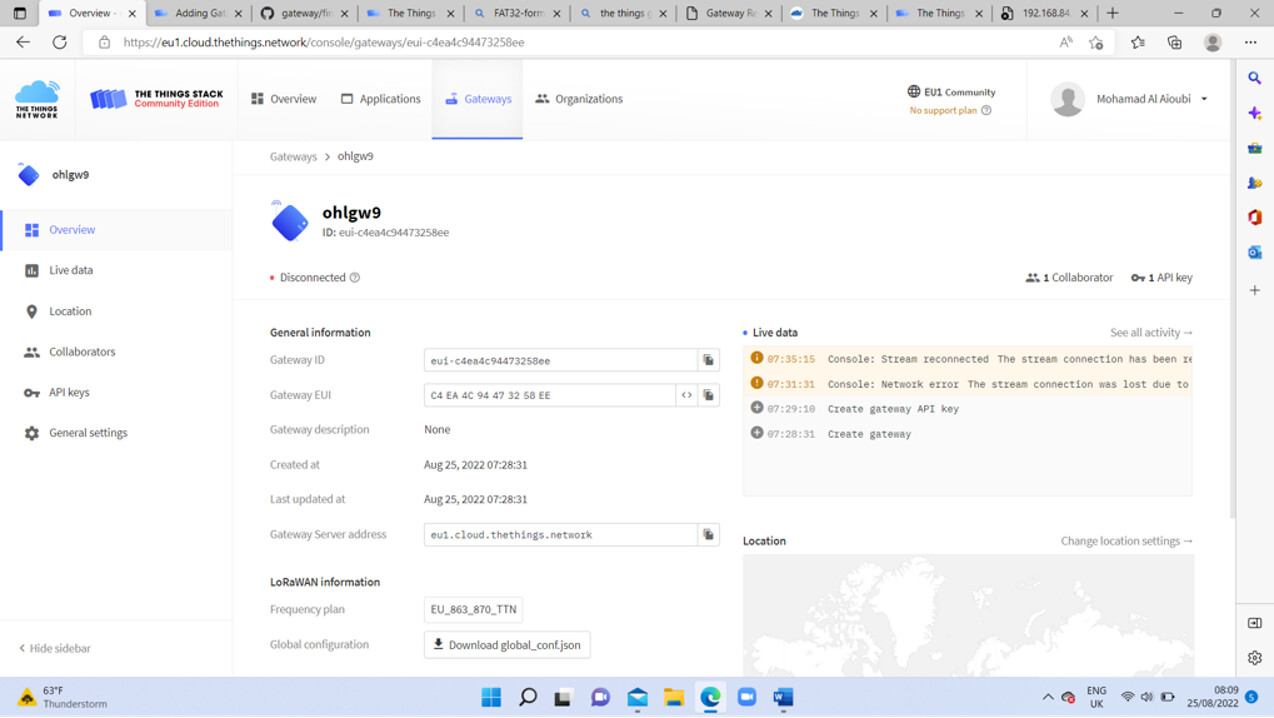Open the EU1 Community cluster picker
Image resolution: width=1274 pixels, height=718 pixels.
tap(951, 92)
